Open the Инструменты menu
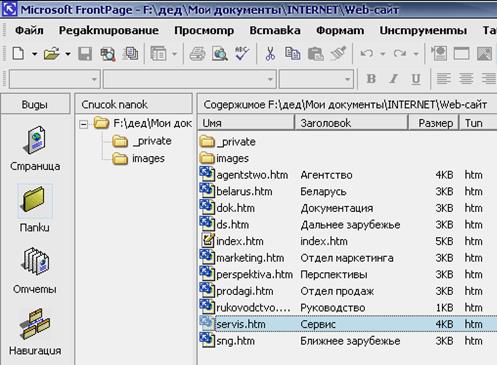The image size is (497, 365). point(423,31)
